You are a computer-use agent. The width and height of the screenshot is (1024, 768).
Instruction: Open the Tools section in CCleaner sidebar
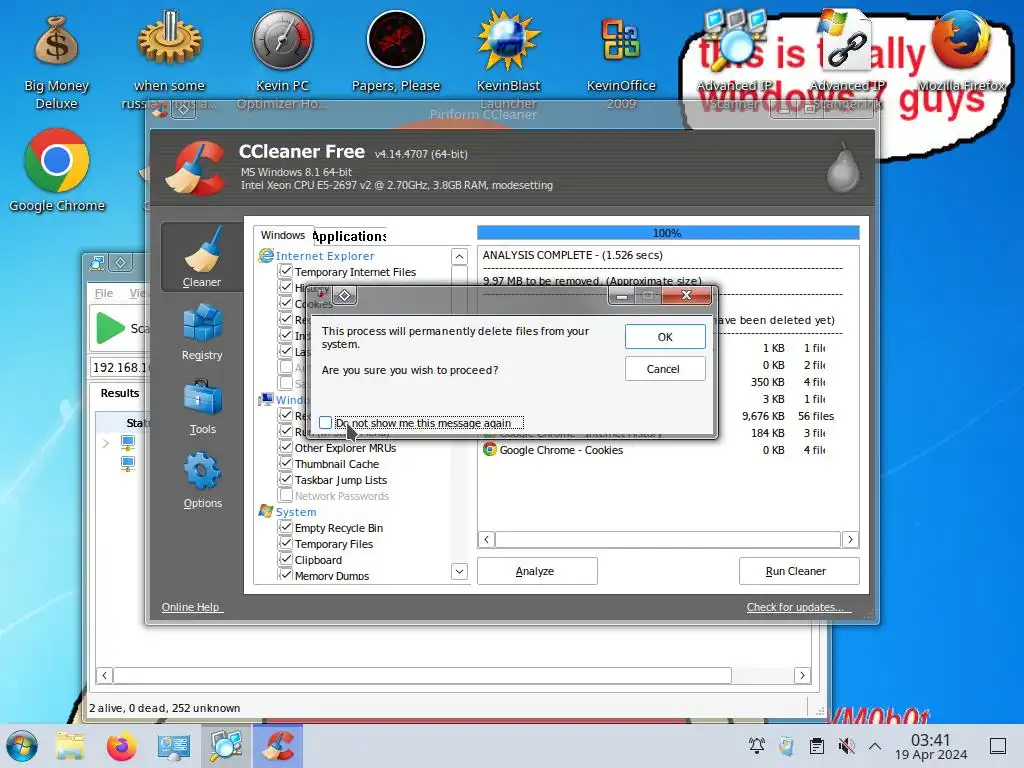pos(202,406)
